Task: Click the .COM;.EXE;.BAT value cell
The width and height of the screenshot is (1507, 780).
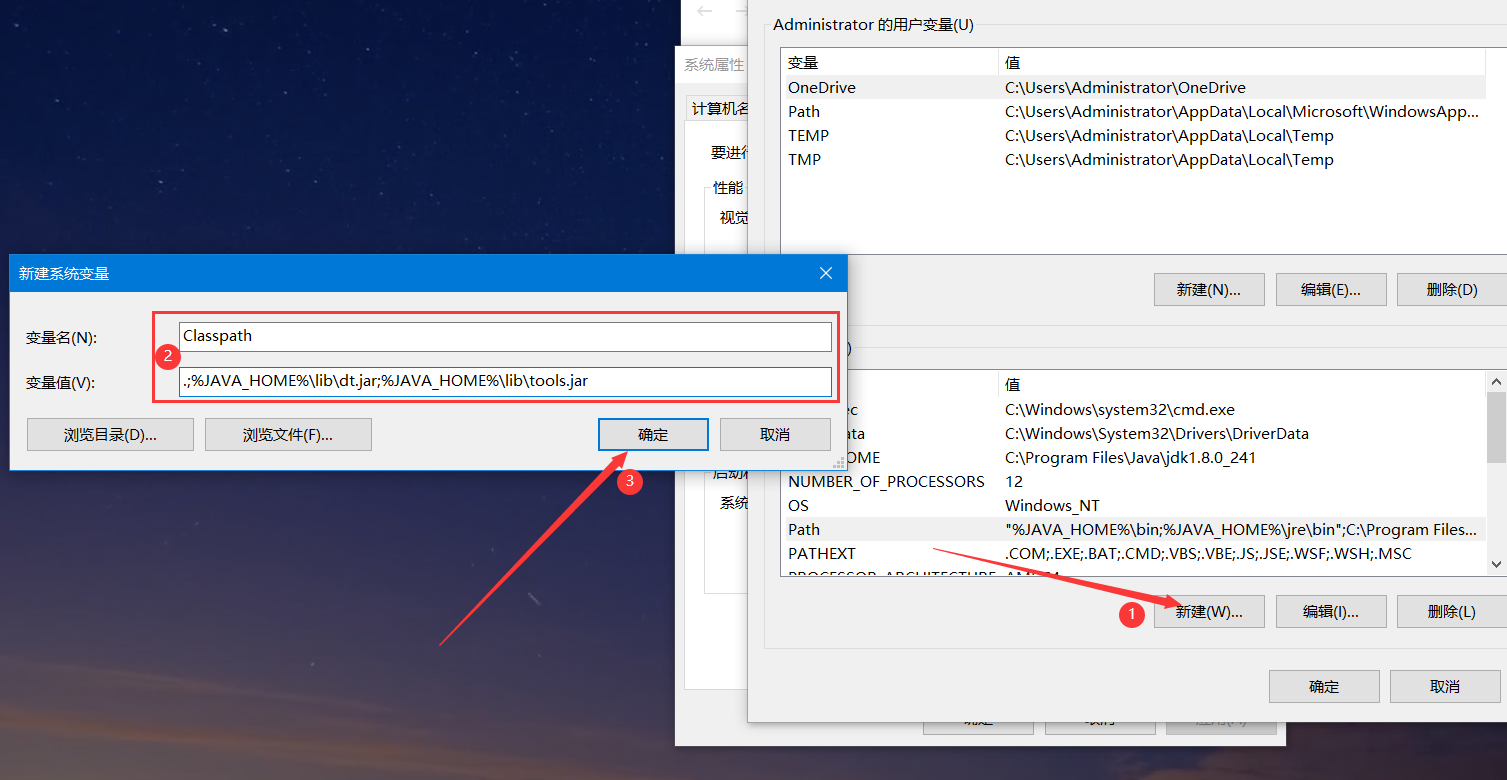Action: pos(1208,554)
